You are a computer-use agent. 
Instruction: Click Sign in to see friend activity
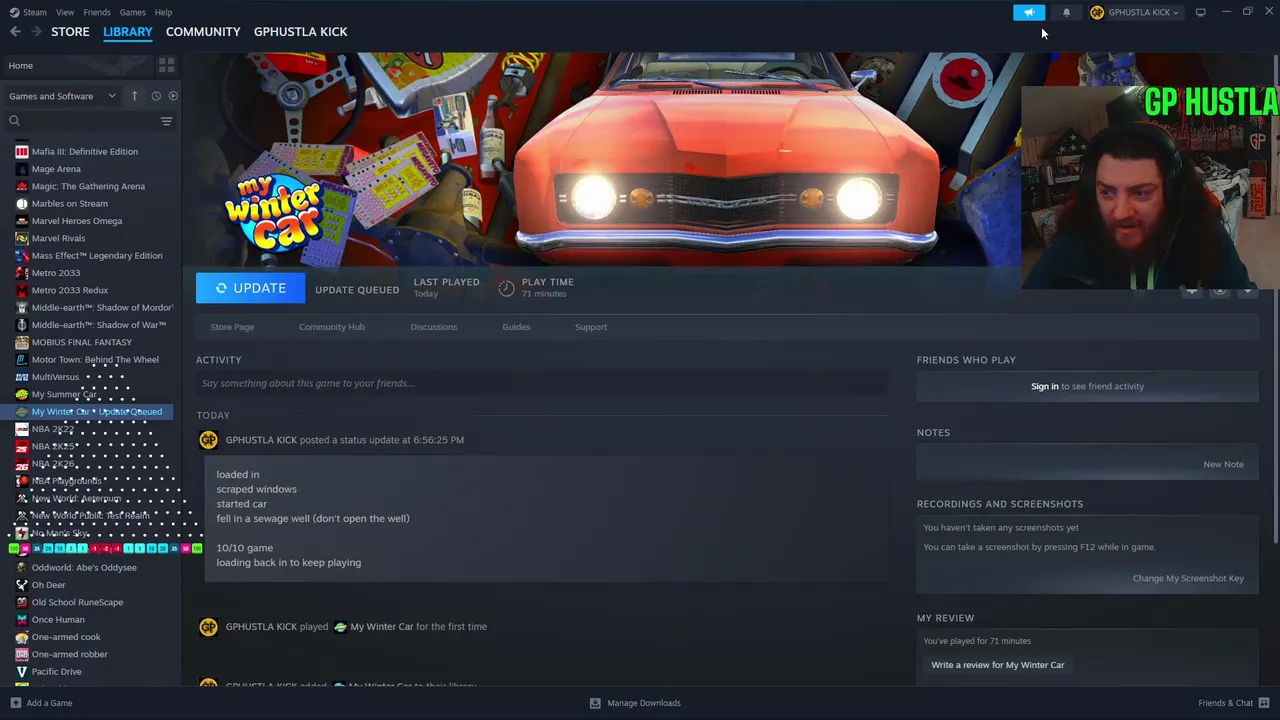tap(1045, 386)
